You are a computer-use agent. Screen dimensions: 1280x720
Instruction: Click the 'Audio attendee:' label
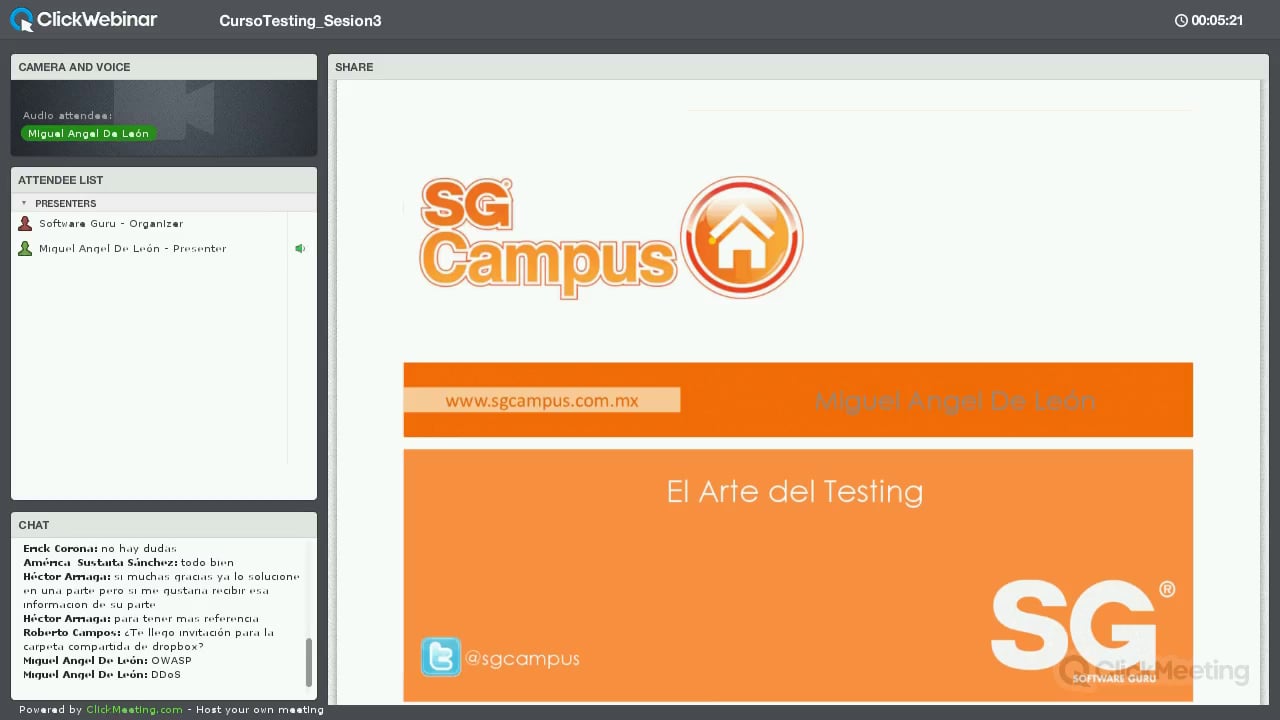tap(68, 116)
